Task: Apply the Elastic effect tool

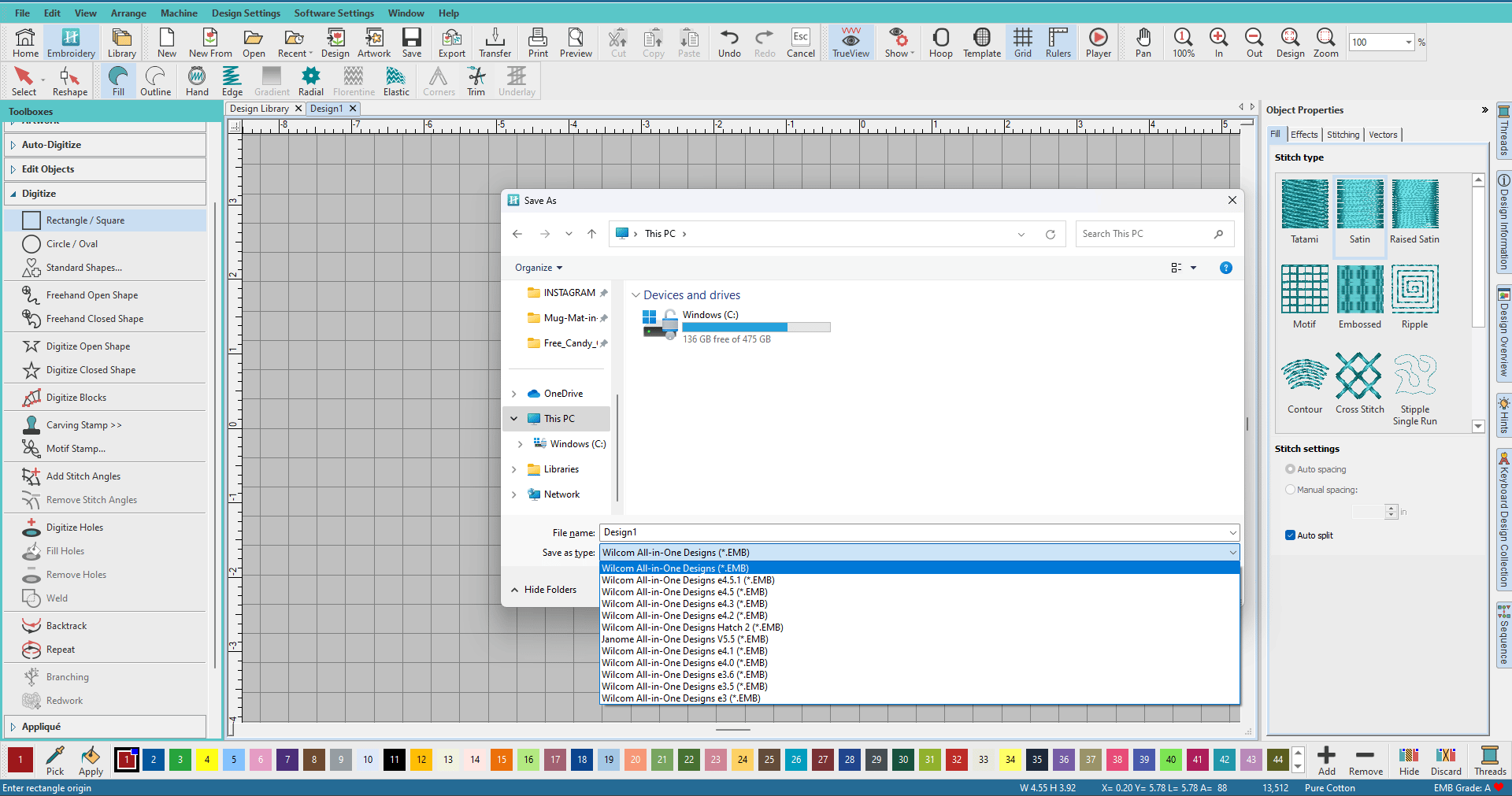Action: (396, 81)
